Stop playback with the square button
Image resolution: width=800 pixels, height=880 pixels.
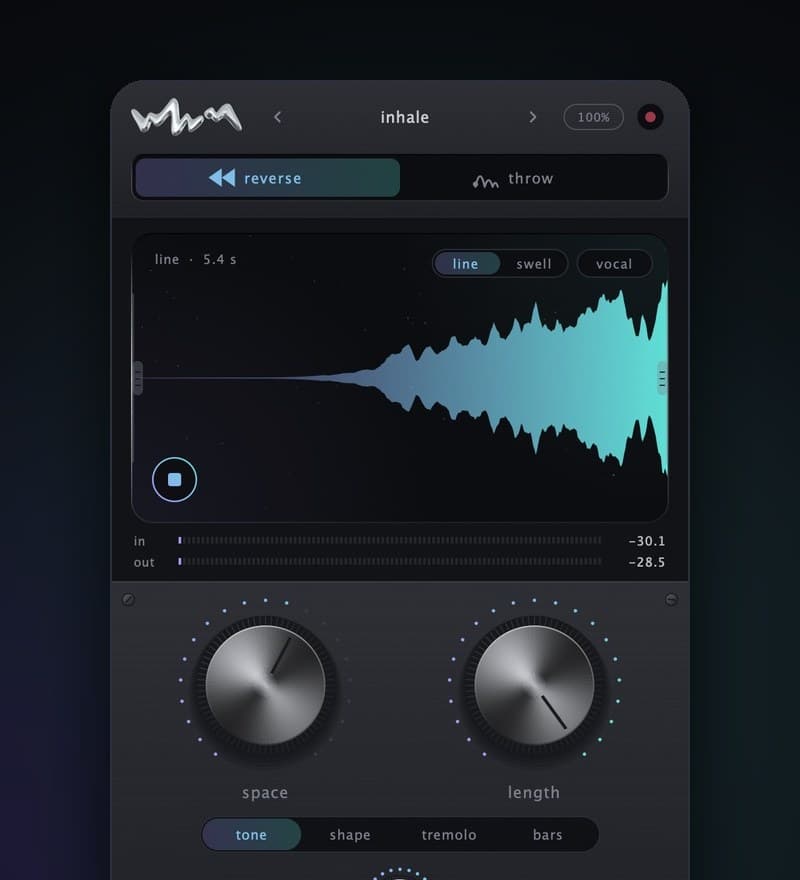[x=174, y=479]
